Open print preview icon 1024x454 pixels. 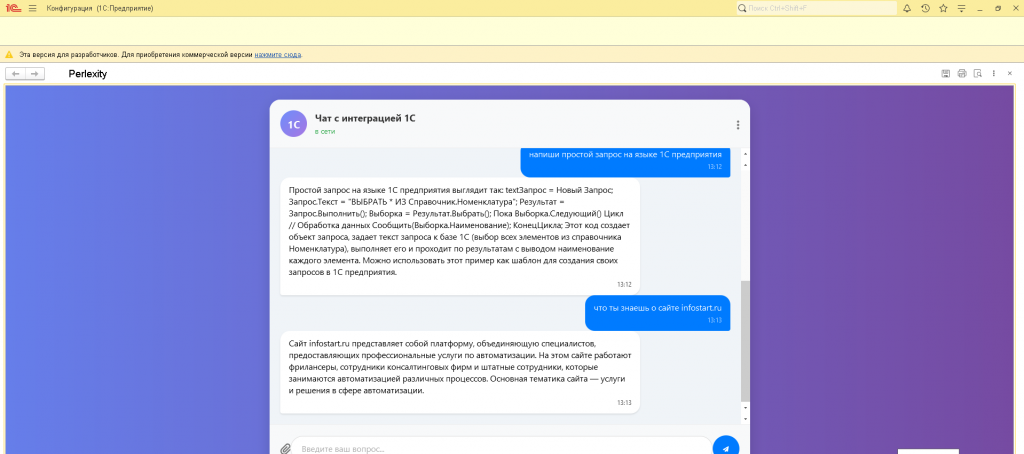click(978, 74)
